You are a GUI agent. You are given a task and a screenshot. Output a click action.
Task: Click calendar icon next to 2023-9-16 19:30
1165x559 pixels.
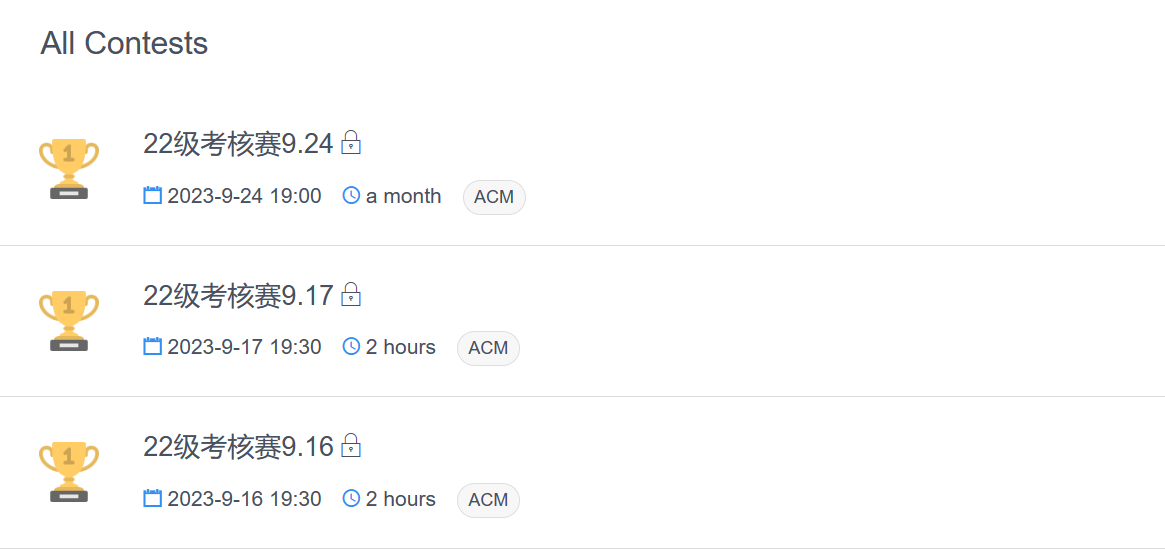(x=153, y=499)
